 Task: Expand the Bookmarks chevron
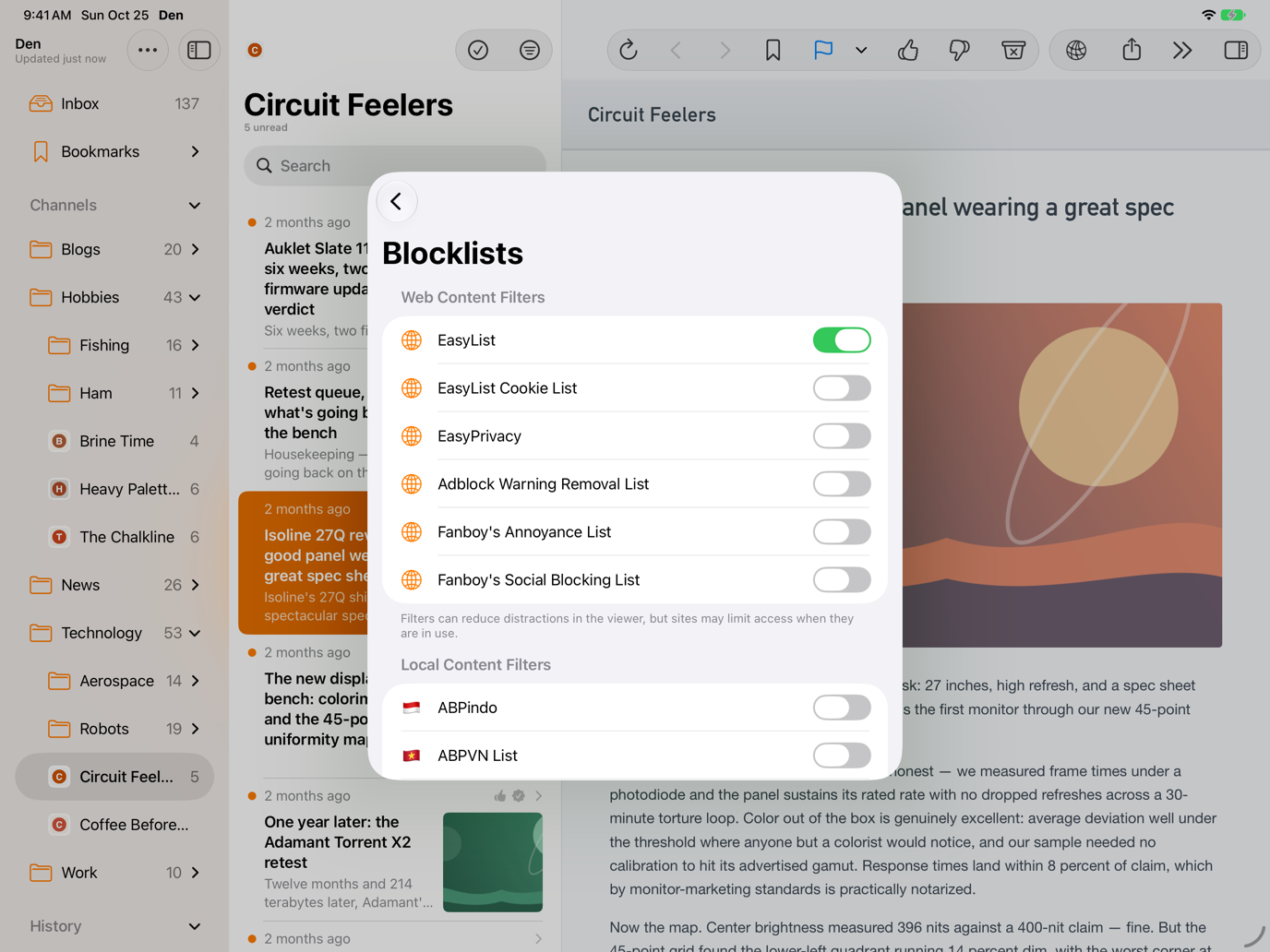195,151
